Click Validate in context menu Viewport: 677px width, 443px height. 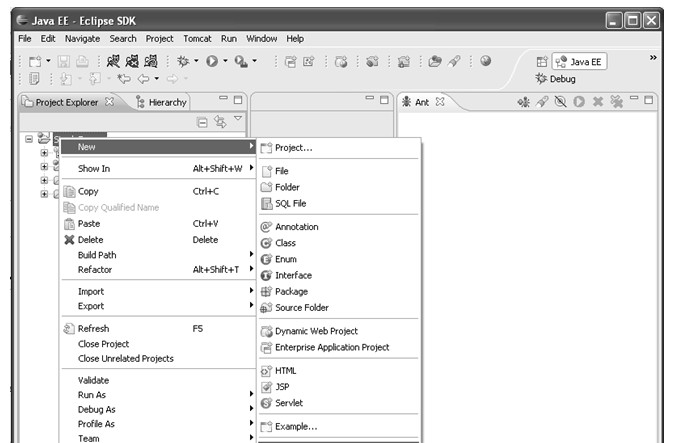pyautogui.click(x=158, y=380)
